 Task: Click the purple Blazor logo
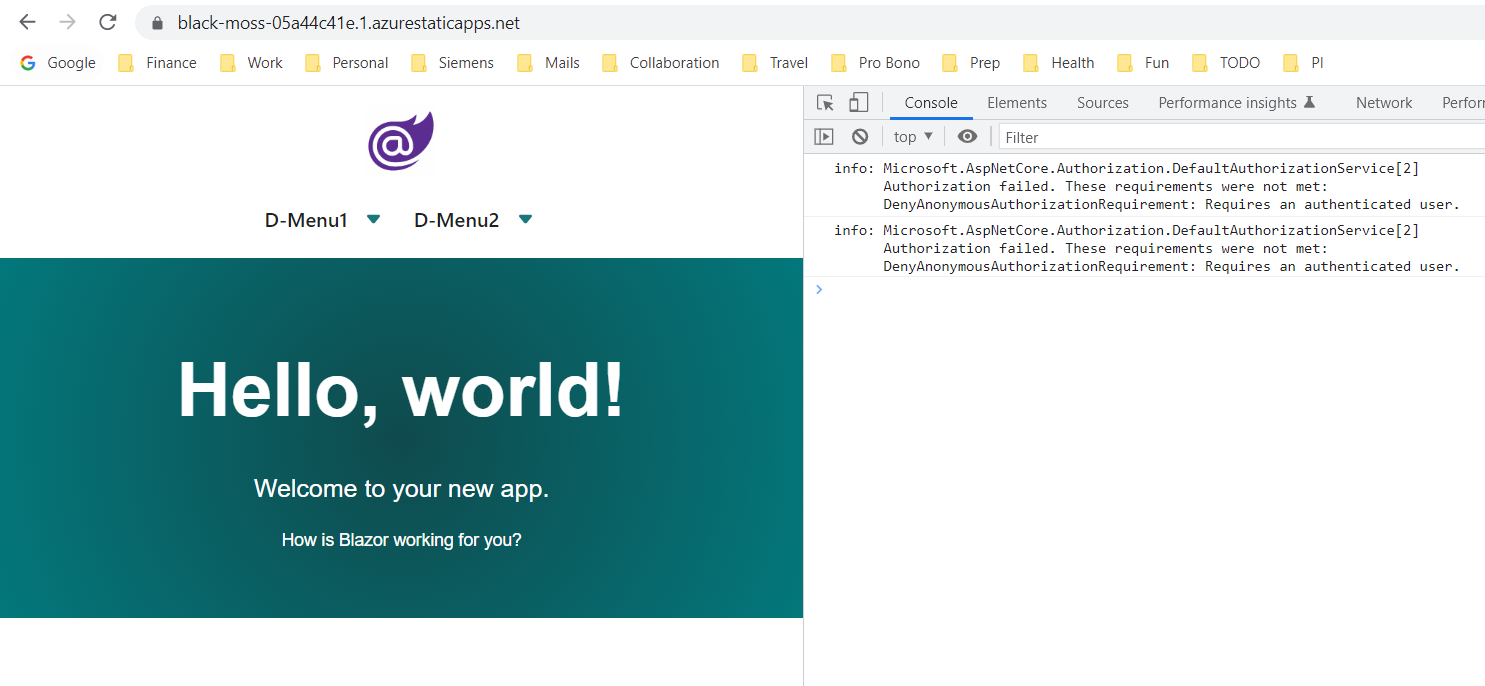pyautogui.click(x=400, y=142)
